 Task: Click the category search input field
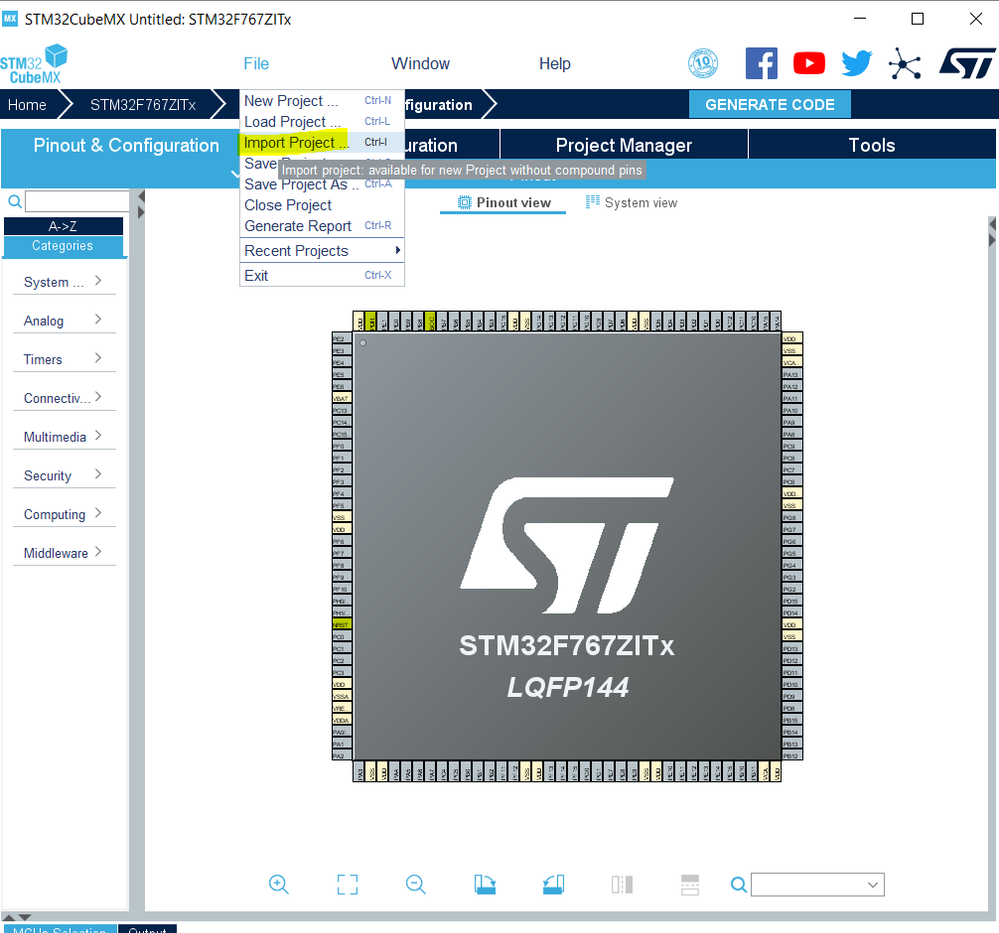click(x=77, y=202)
